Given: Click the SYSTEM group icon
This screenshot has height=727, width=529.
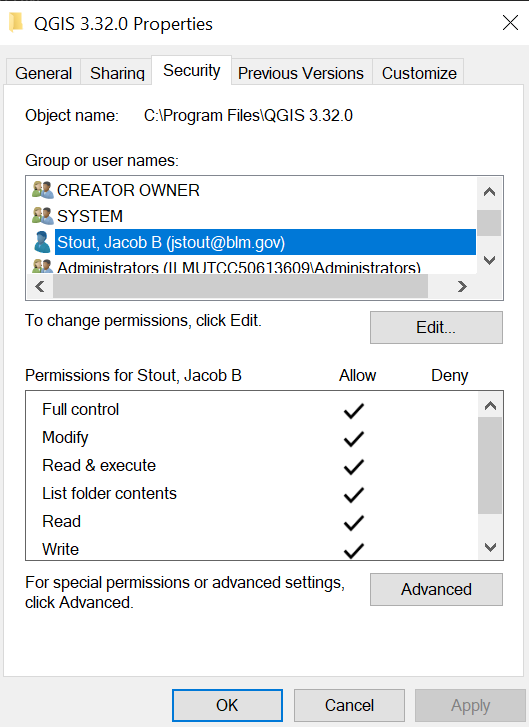Looking at the screenshot, I should 43,216.
